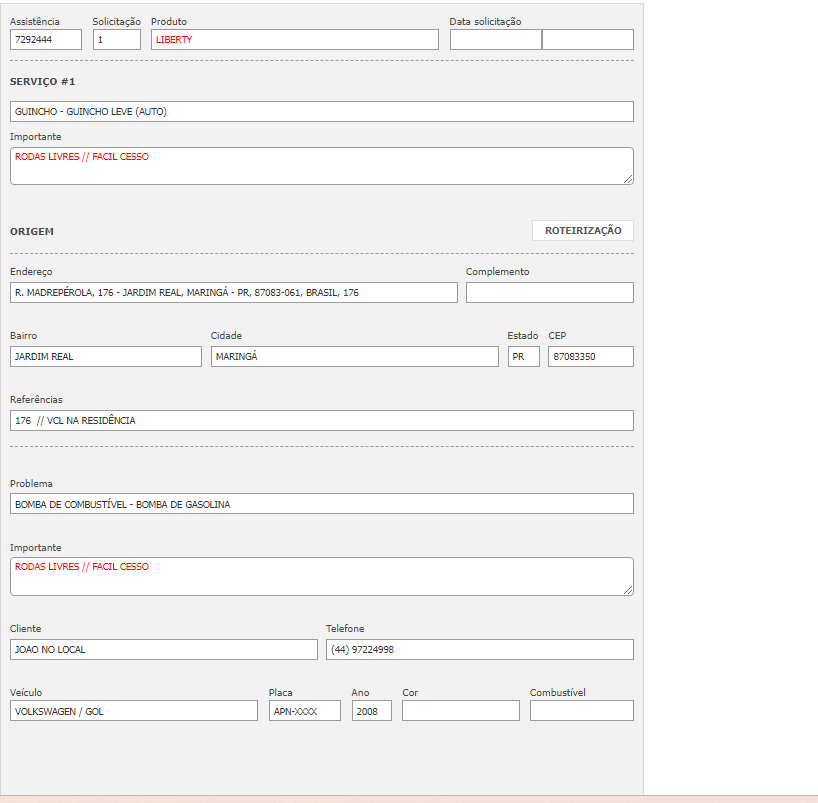
Task: Select the GUINCHO LEVE (AUTO) service field
Action: point(322,112)
